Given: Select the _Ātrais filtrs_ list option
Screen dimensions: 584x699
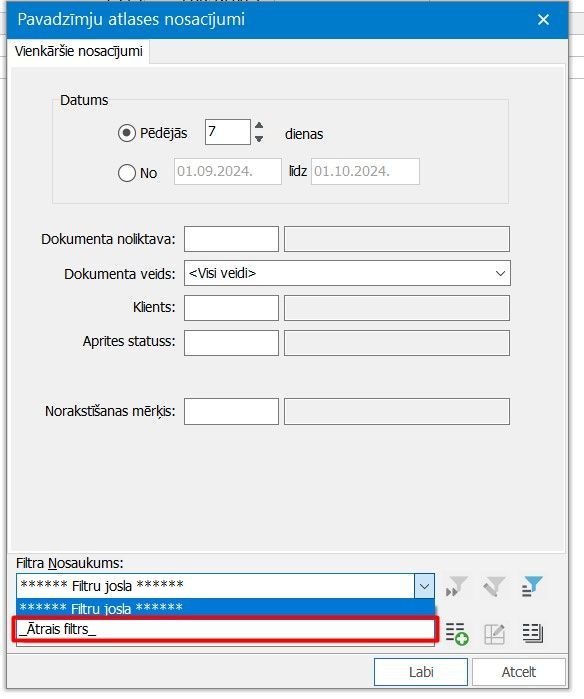Looking at the screenshot, I should tap(226, 629).
